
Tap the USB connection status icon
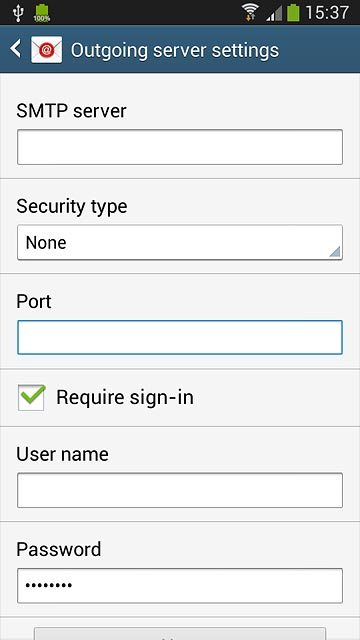[18, 13]
